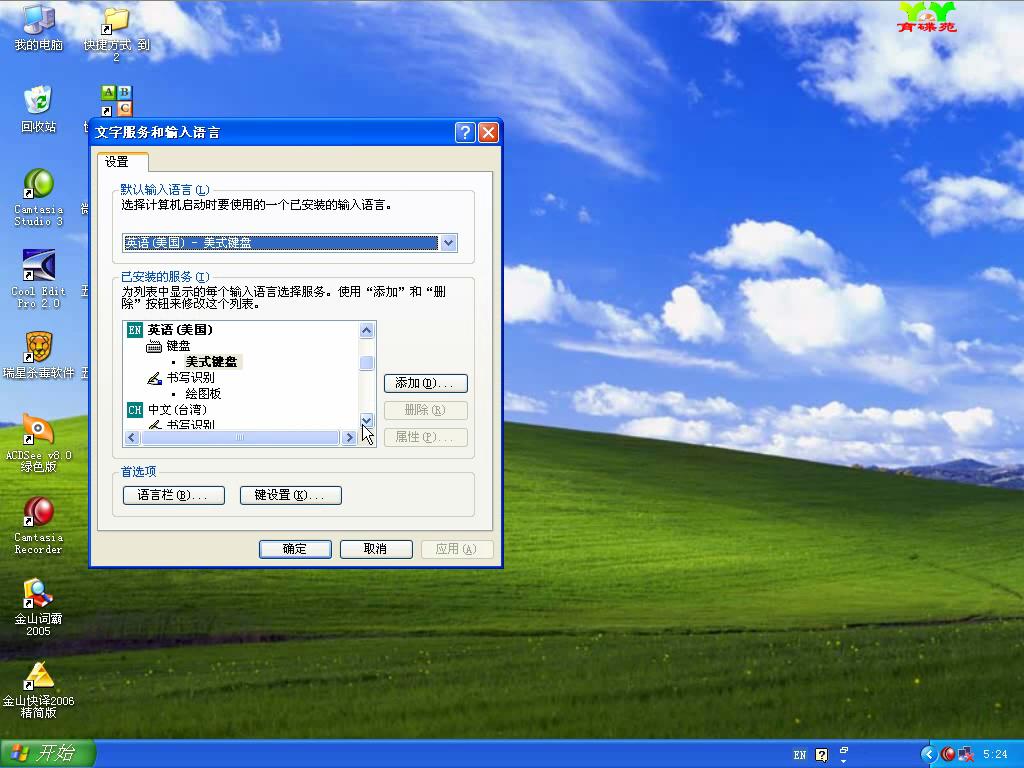Screen dimensions: 1024x768
Task: Click the horizontal scrollbar thumb
Action: (x=240, y=438)
